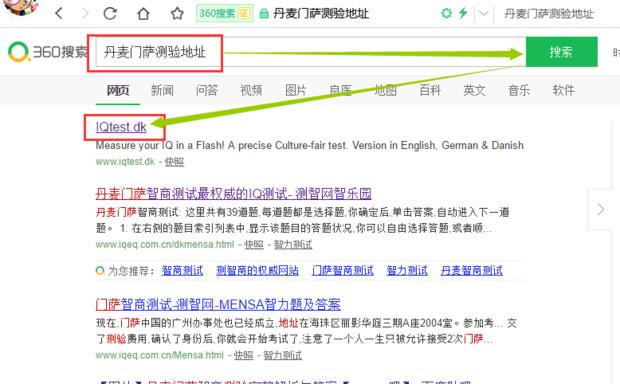The height and width of the screenshot is (384, 620).
Task: Go back with the browser back arrow
Action: coord(59,13)
